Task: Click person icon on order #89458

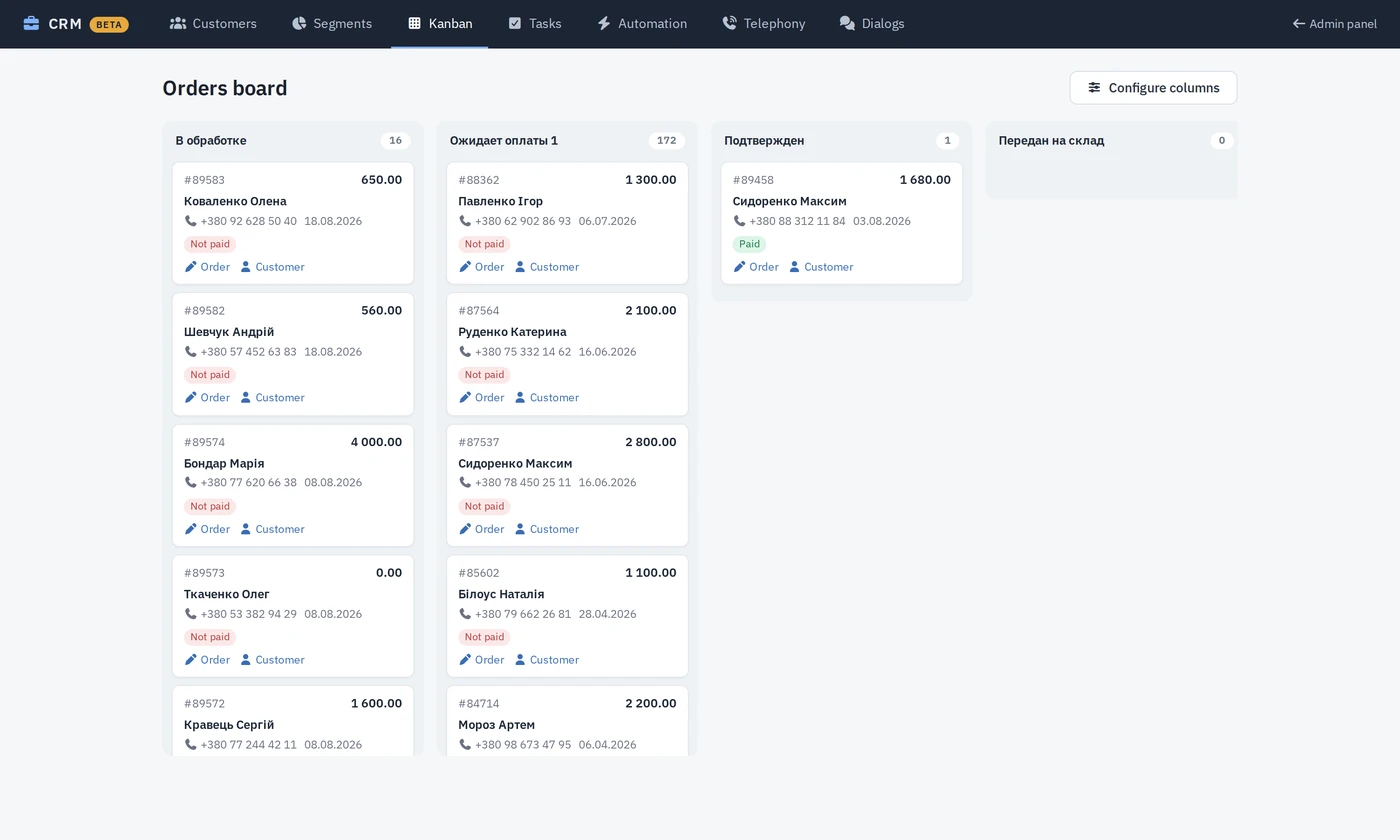Action: (795, 267)
